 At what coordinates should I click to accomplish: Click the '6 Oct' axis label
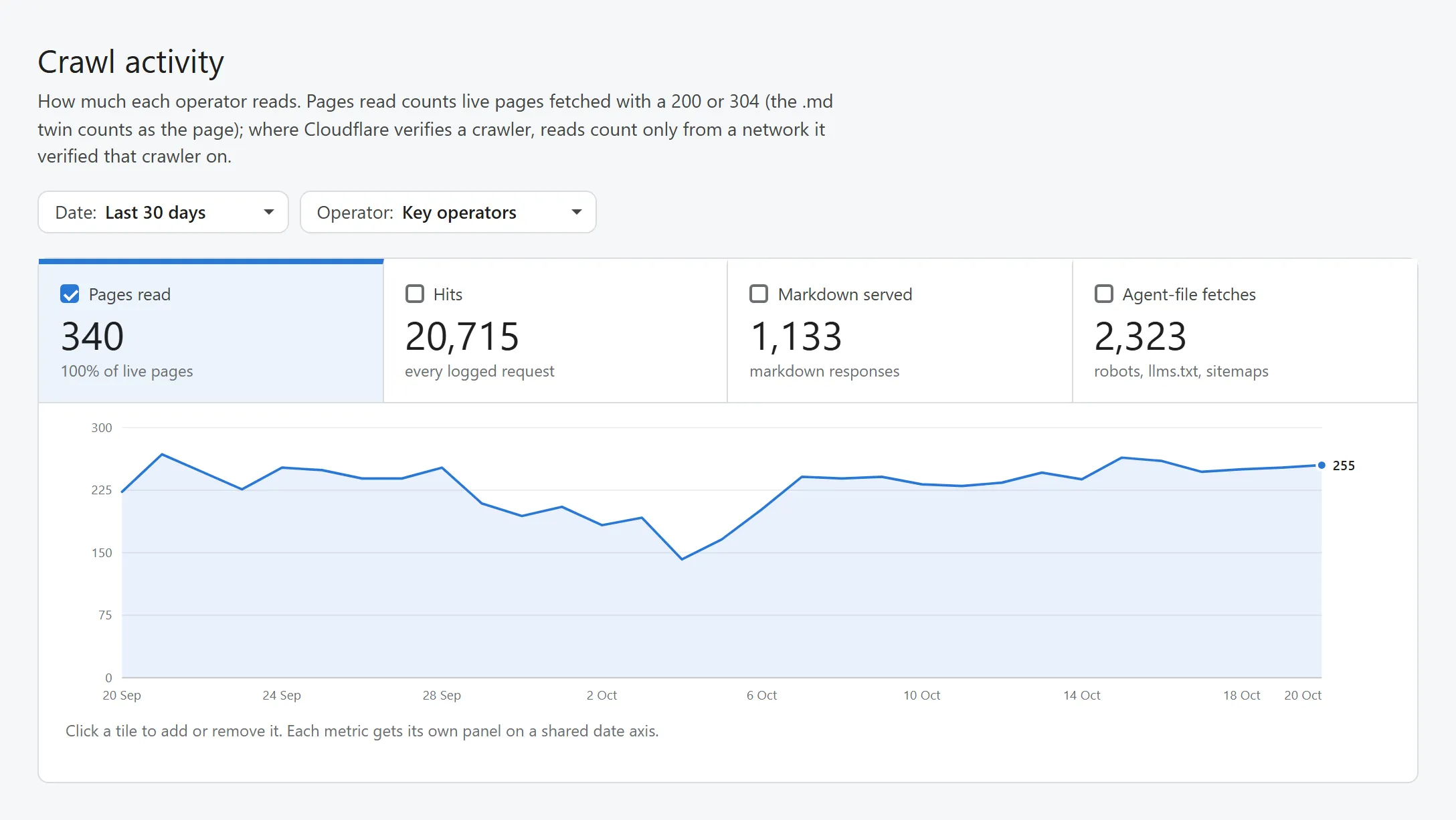click(761, 696)
